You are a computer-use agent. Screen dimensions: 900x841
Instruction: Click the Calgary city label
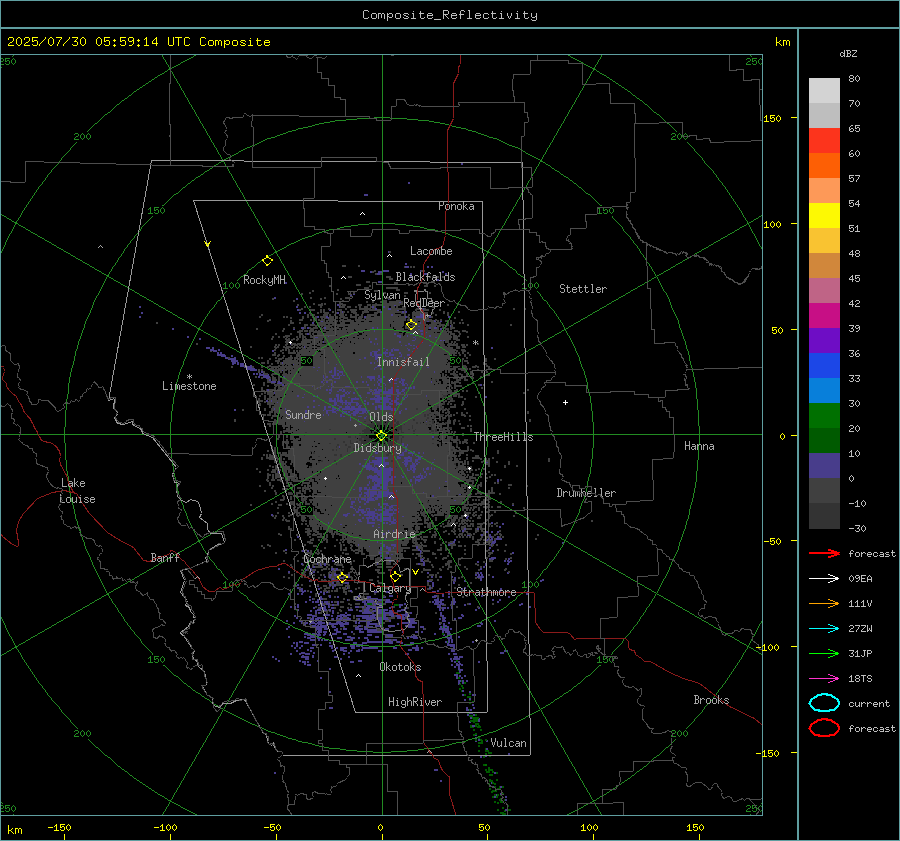coord(390,588)
